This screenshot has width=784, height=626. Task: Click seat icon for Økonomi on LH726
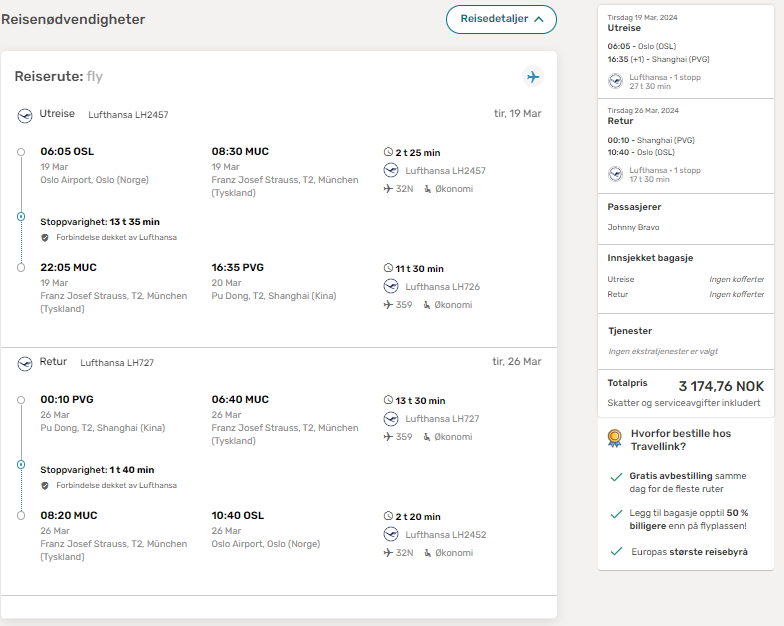point(426,305)
